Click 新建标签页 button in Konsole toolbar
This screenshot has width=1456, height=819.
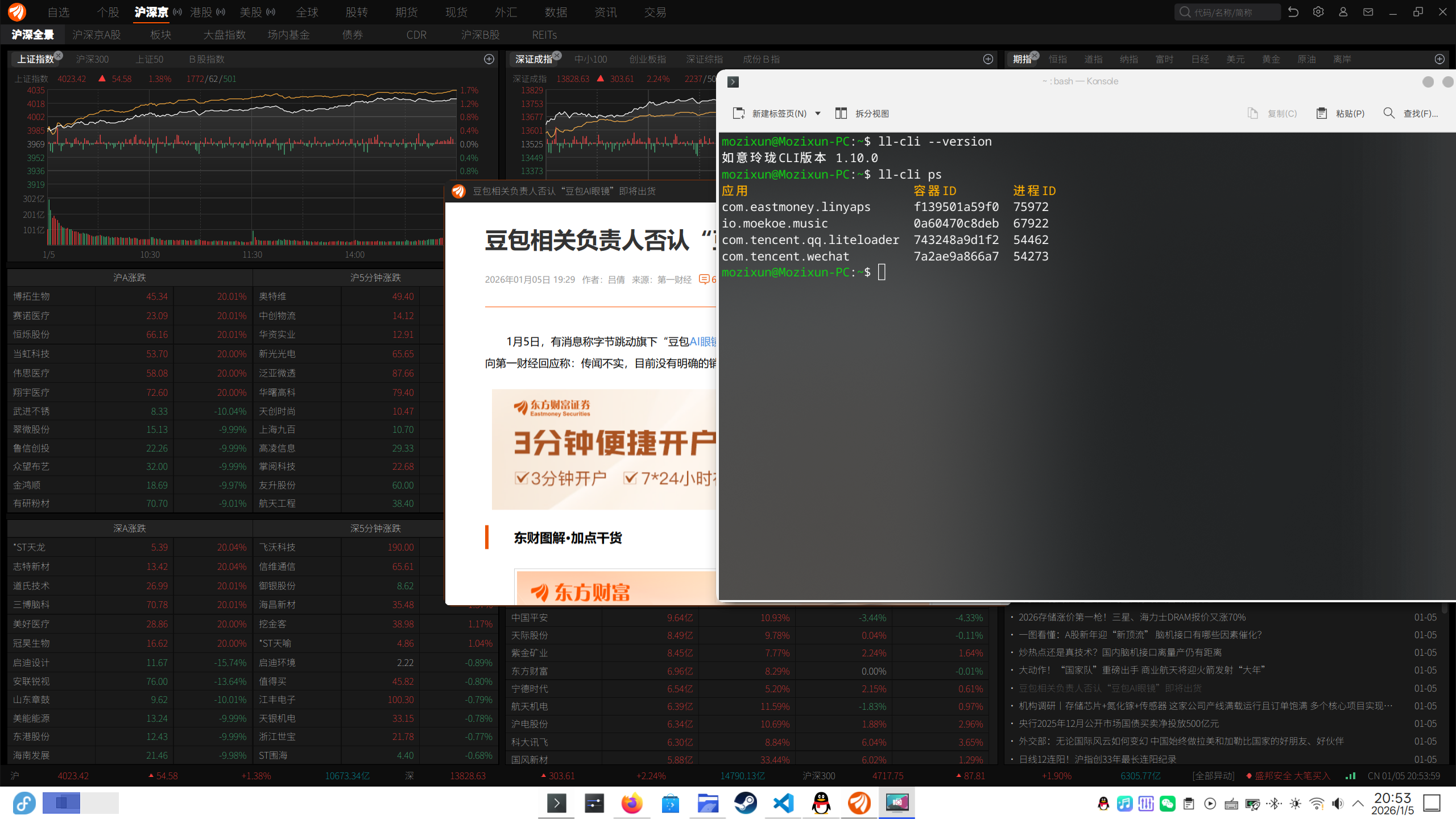point(770,114)
